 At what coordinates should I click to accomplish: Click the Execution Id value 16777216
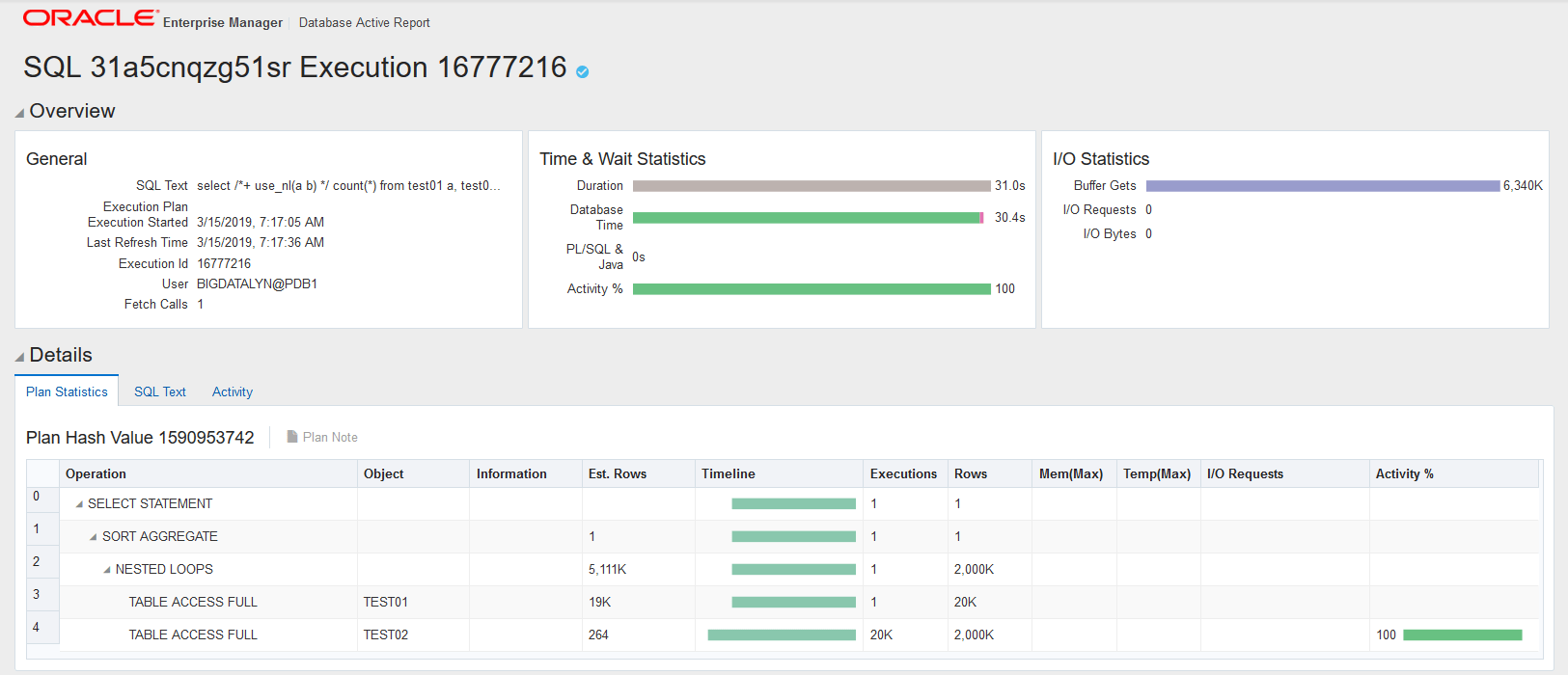224,264
